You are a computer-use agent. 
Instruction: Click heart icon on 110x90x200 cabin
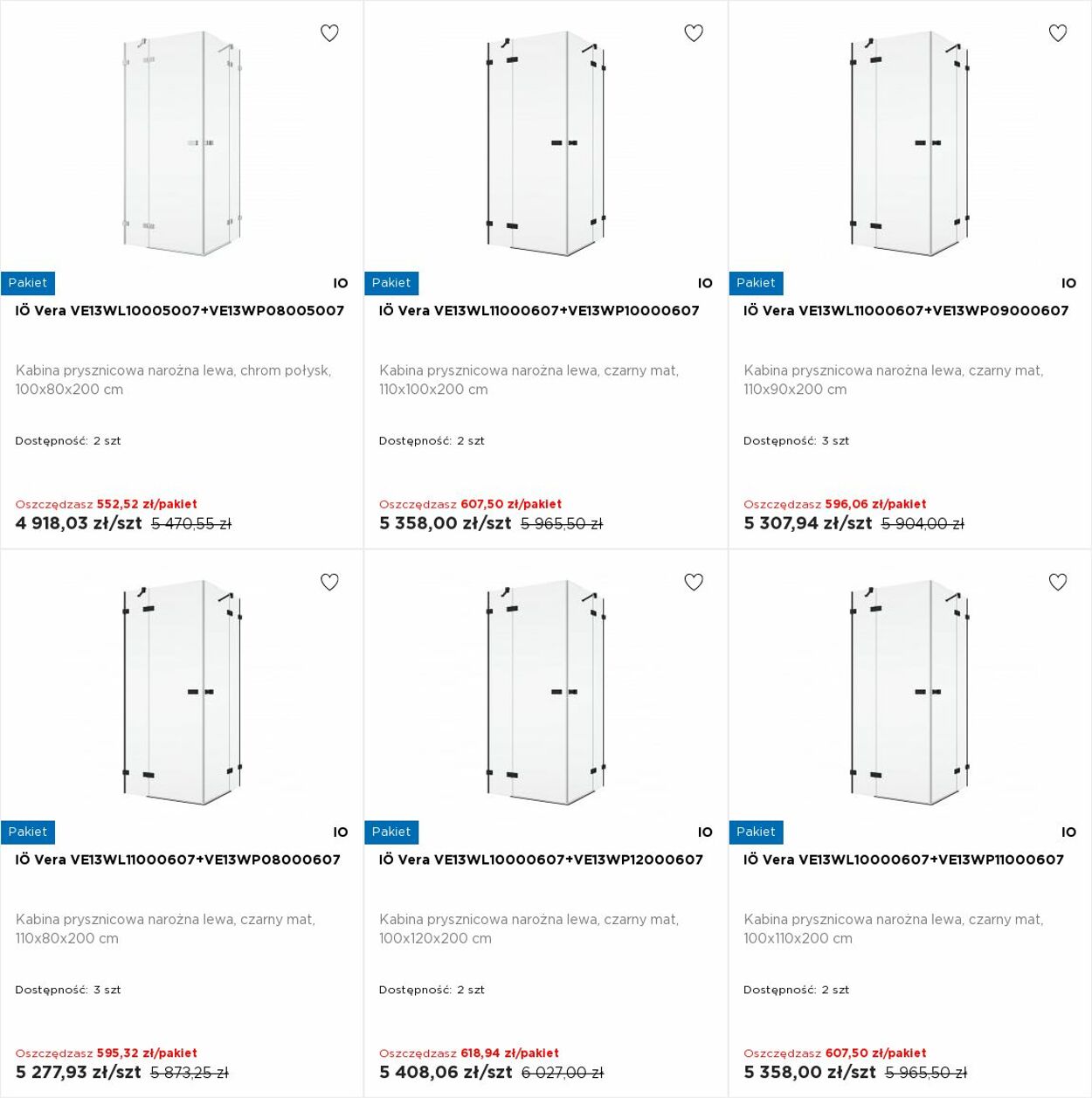pyautogui.click(x=1058, y=33)
